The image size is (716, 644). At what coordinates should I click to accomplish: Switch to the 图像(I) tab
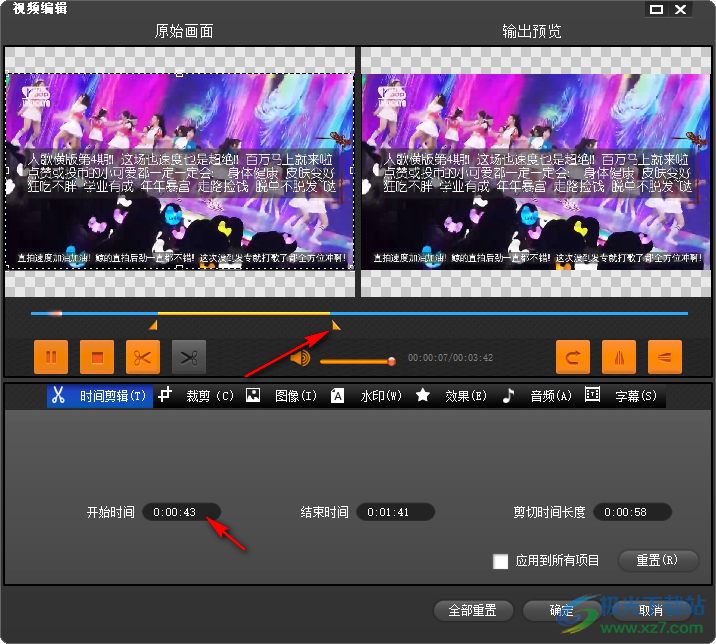point(281,396)
